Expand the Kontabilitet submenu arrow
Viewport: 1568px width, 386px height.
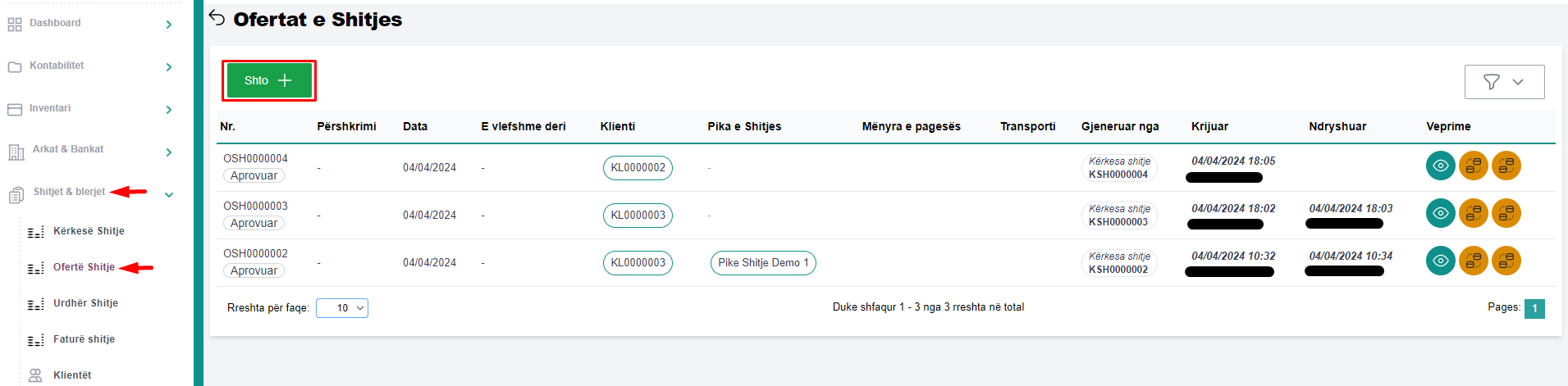pos(169,67)
